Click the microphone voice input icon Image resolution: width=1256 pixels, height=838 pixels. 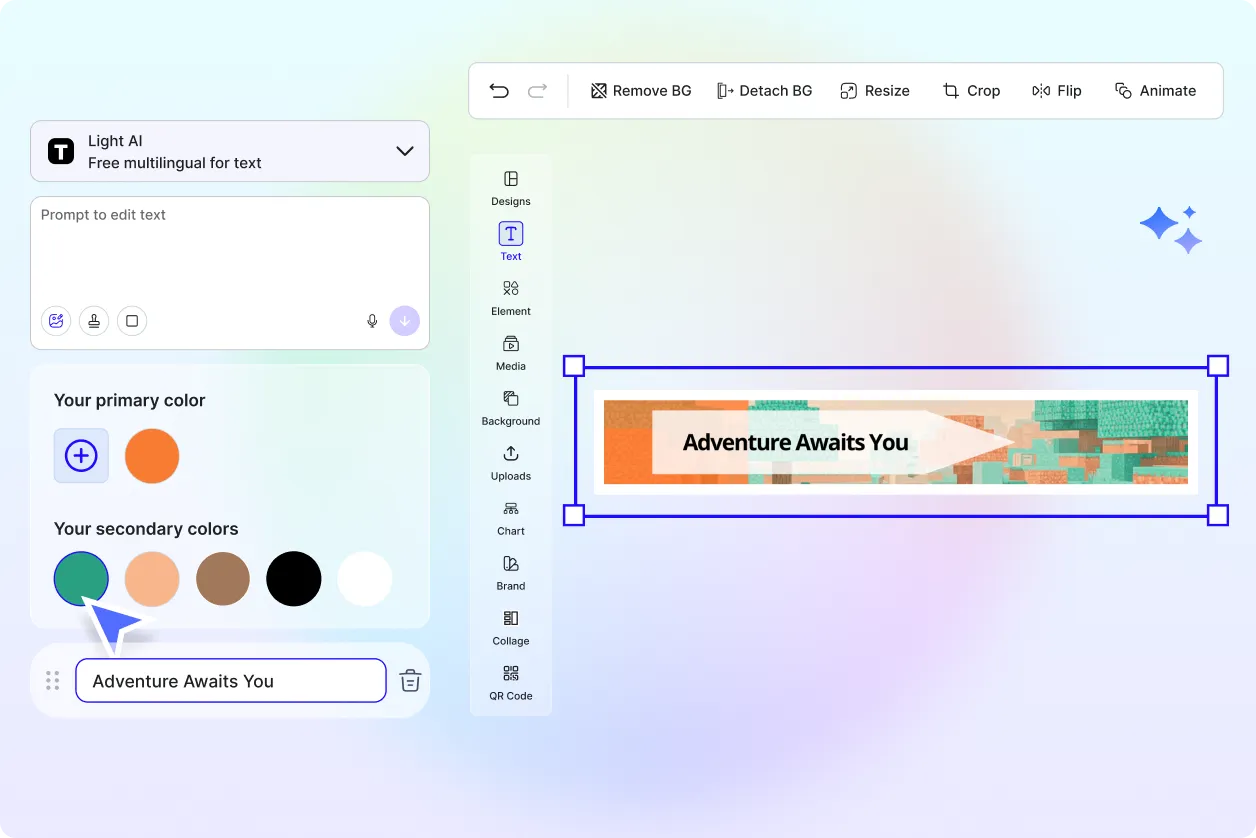372,321
